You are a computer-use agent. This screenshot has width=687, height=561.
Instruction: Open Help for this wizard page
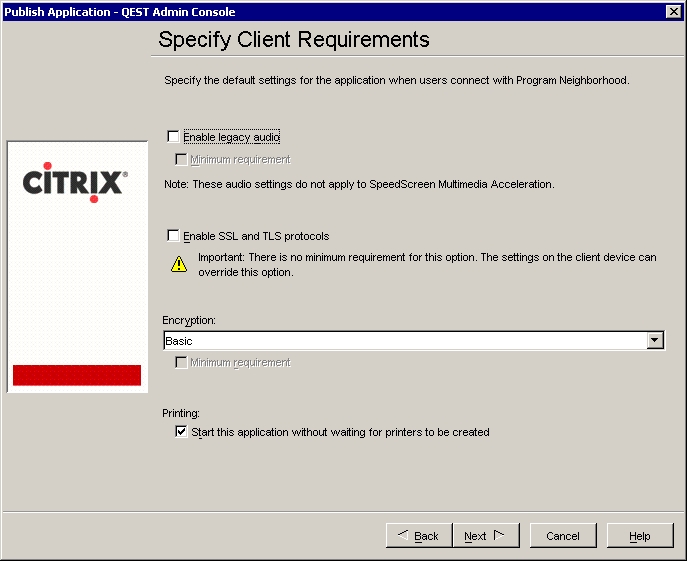(x=639, y=536)
